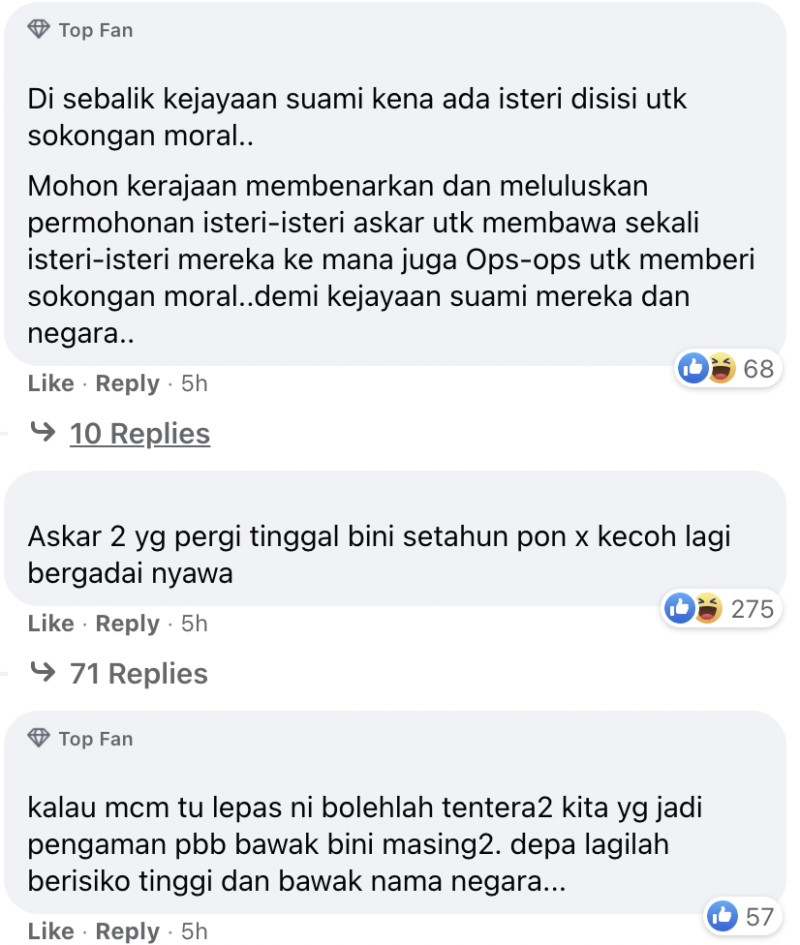Like the "Askar 2 yg pergi" comment
Viewport: 800px width, 945px height.
(x=51, y=624)
